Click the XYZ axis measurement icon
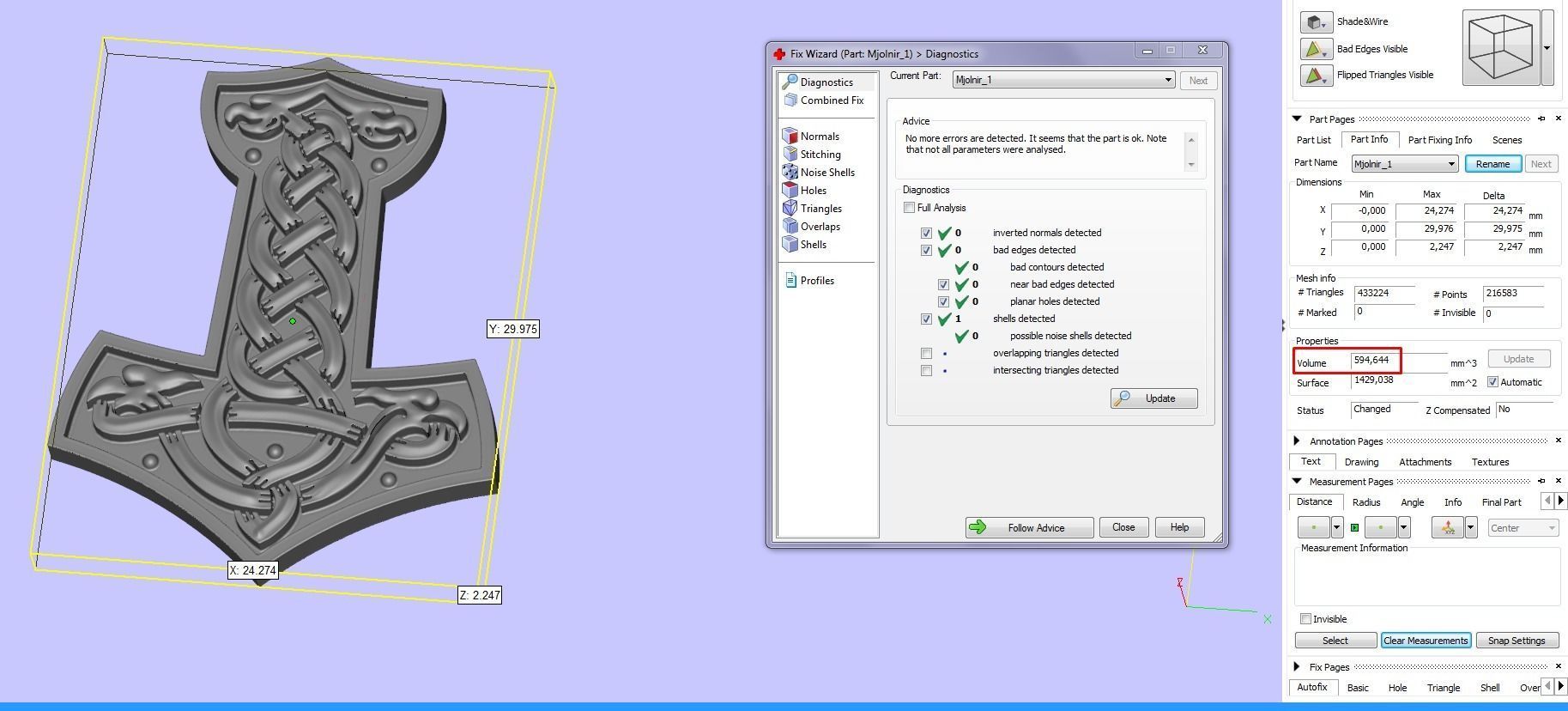 click(1448, 527)
